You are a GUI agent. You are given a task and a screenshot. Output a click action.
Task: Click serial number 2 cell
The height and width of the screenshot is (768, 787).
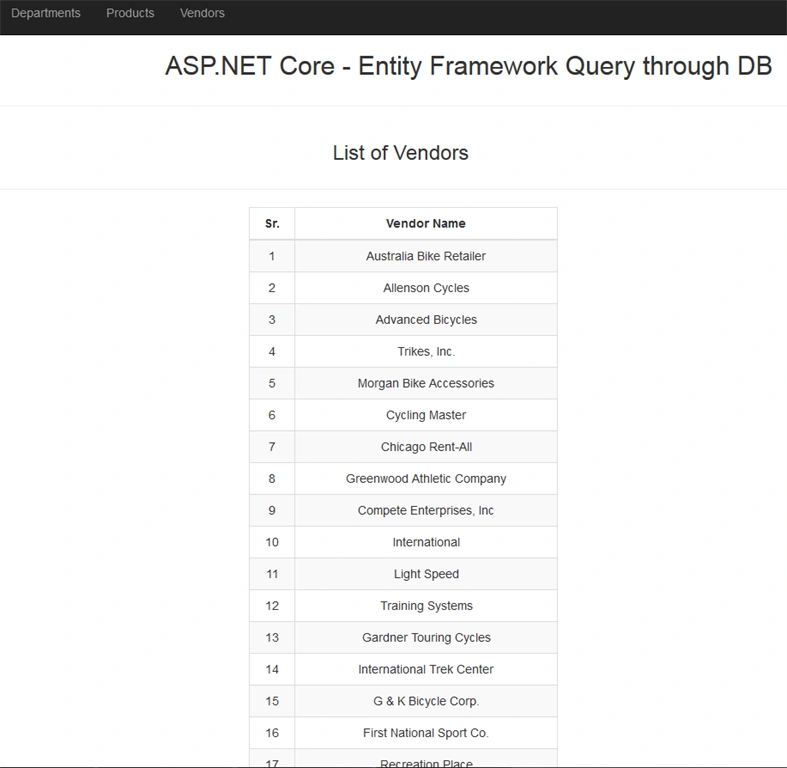point(272,288)
